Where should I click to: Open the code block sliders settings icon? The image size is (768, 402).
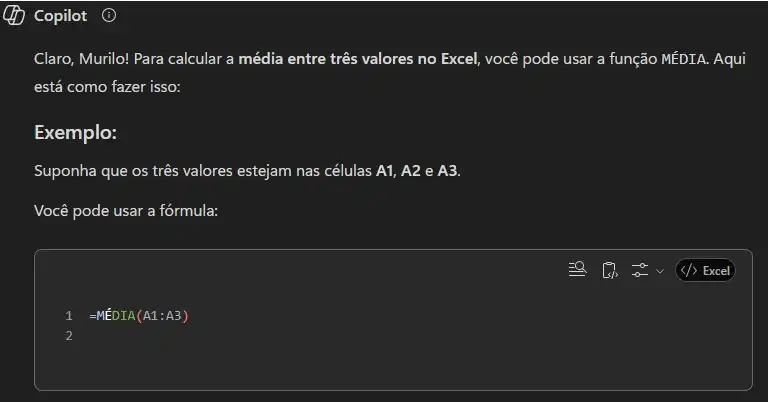click(640, 270)
